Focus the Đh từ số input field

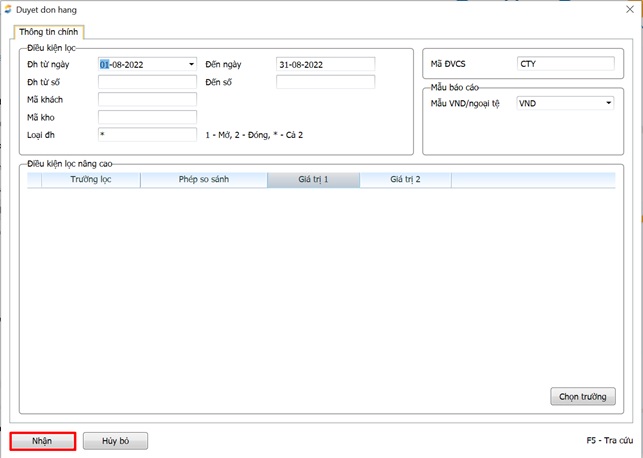tap(147, 82)
